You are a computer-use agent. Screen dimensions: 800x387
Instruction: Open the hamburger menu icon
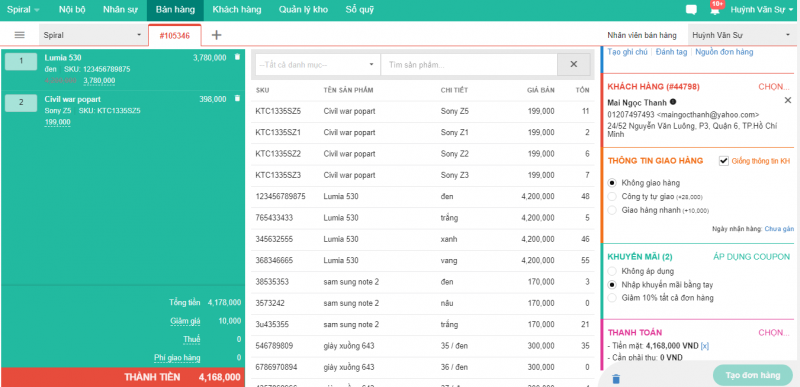click(x=19, y=35)
